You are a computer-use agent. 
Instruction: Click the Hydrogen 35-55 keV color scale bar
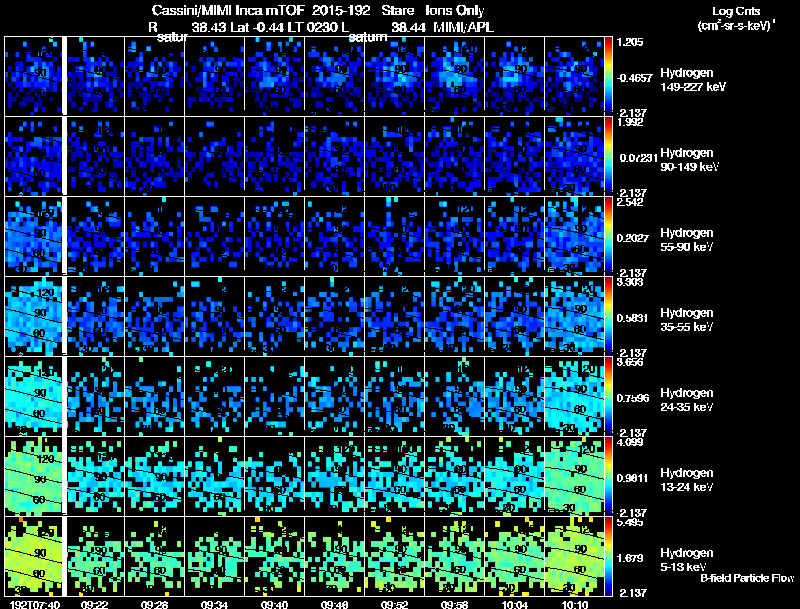(x=608, y=316)
